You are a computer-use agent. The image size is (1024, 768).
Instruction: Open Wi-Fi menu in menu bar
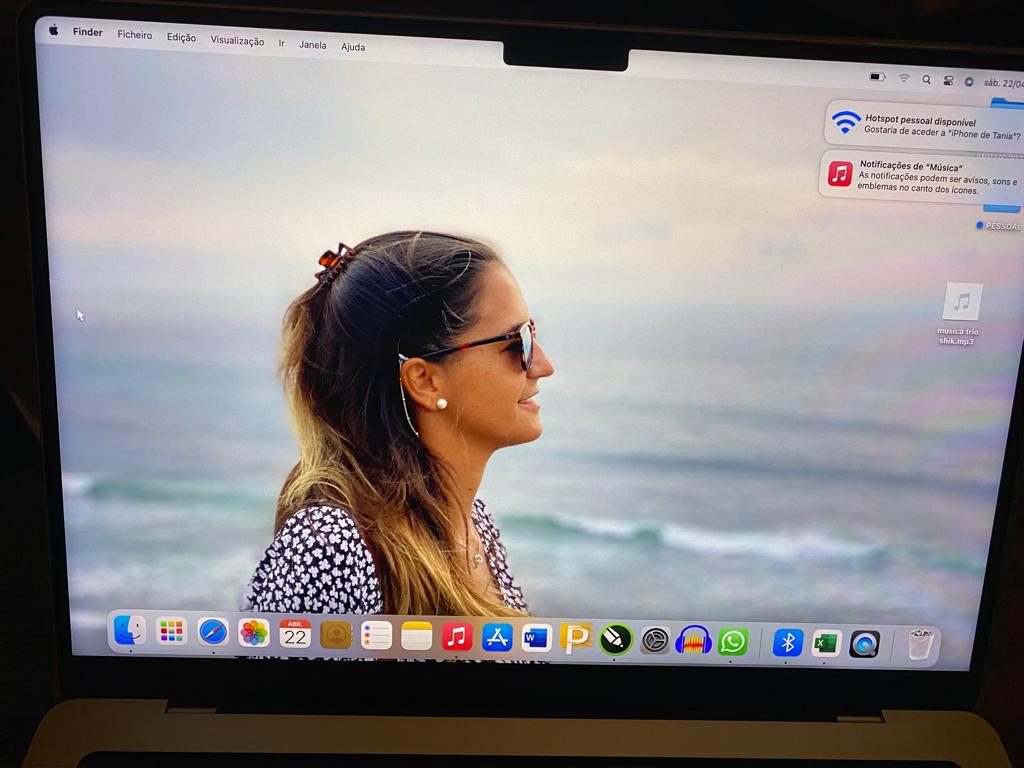pyautogui.click(x=904, y=78)
